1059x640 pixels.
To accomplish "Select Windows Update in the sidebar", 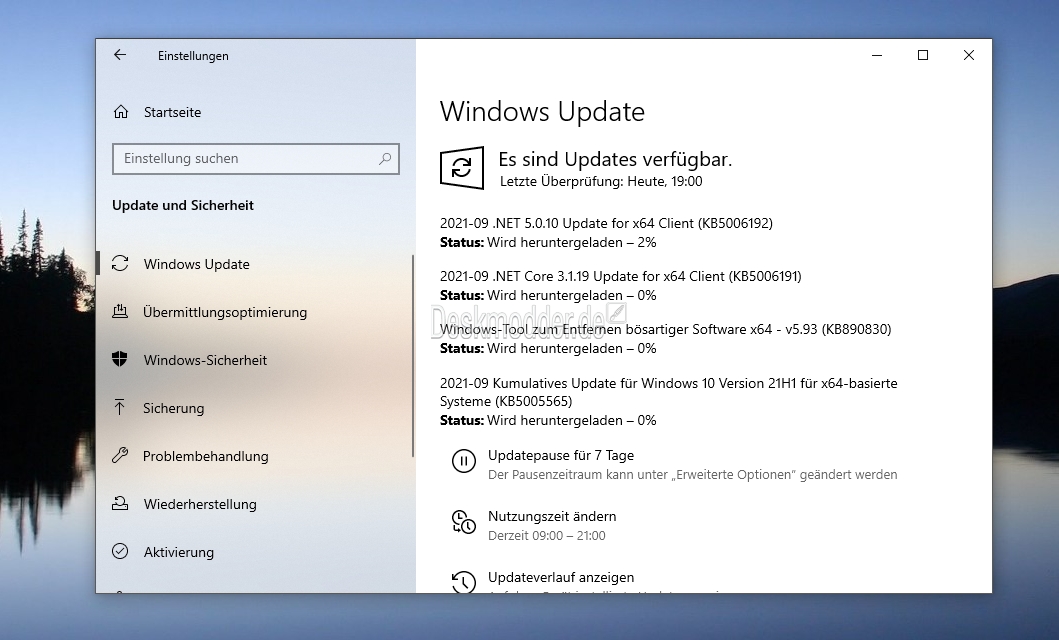I will click(x=197, y=264).
